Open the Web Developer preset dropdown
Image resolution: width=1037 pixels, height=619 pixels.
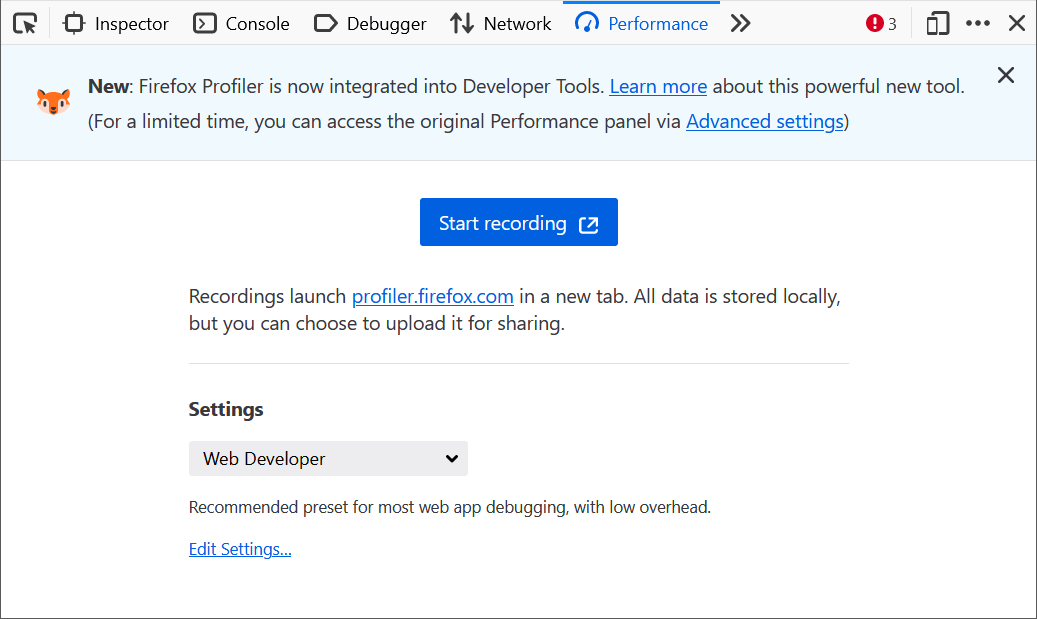(x=328, y=458)
